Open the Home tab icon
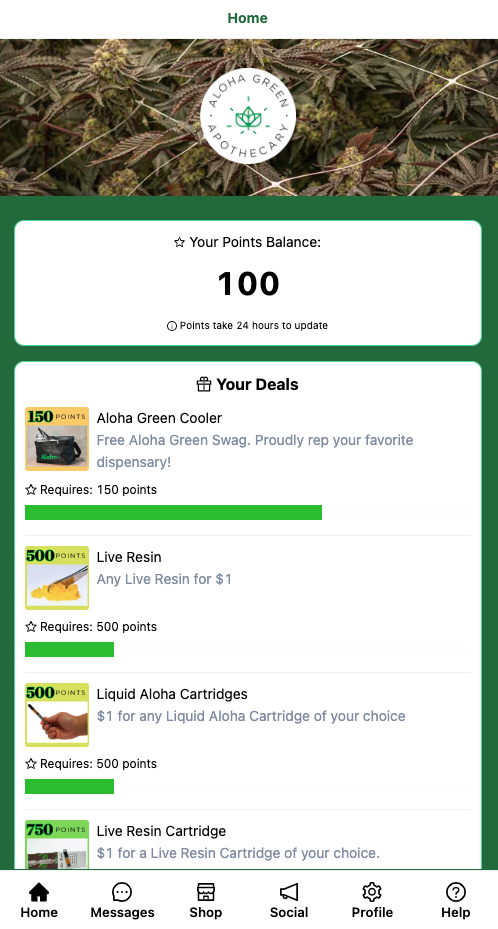The image size is (498, 929). 39,892
